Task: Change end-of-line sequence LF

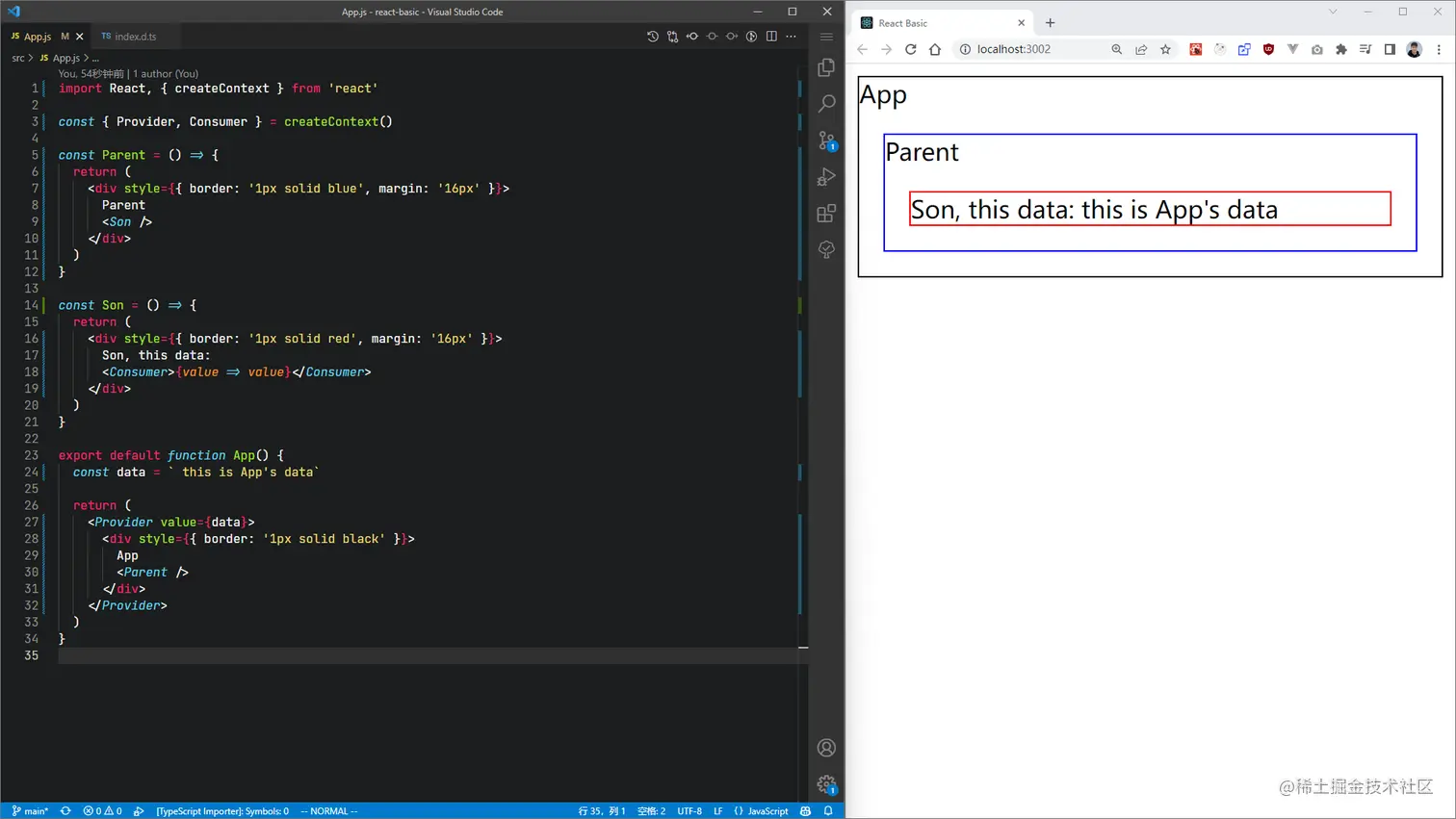Action: click(718, 811)
